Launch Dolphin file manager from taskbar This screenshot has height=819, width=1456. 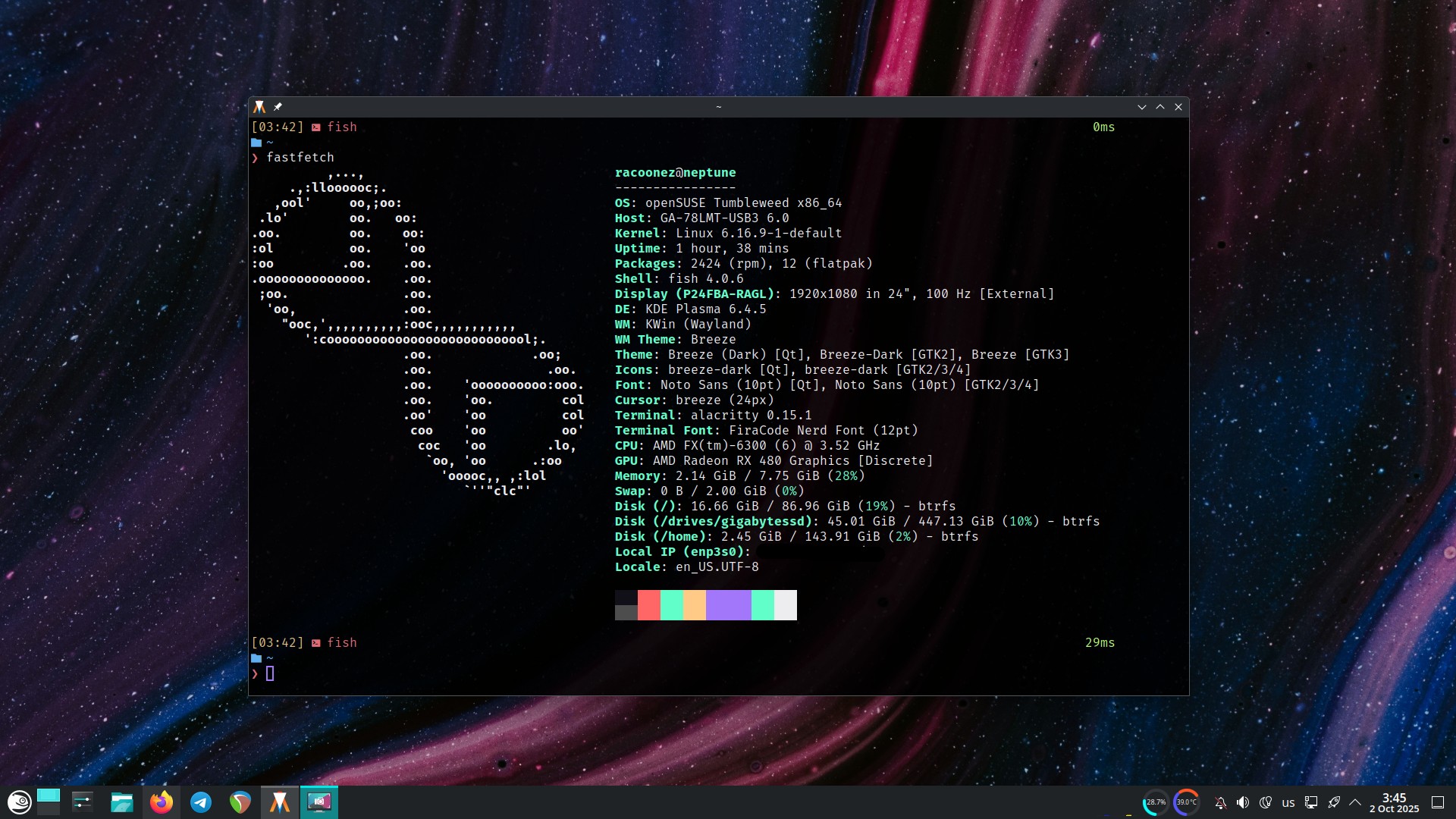121,802
